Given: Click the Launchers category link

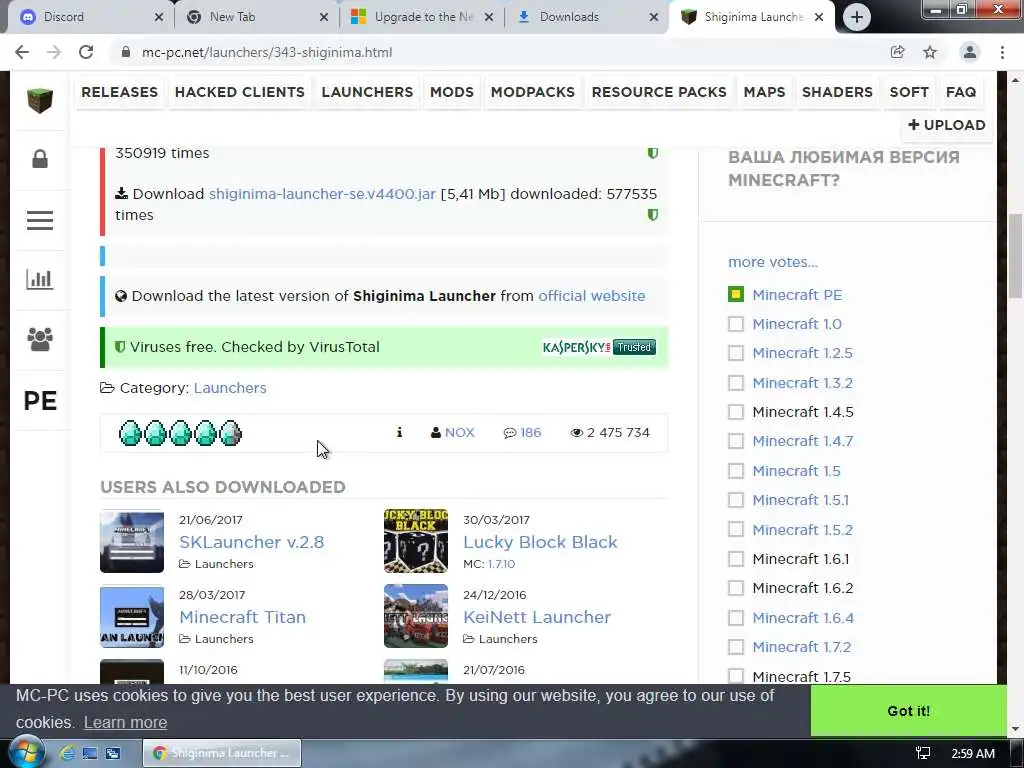Looking at the screenshot, I should coord(230,388).
